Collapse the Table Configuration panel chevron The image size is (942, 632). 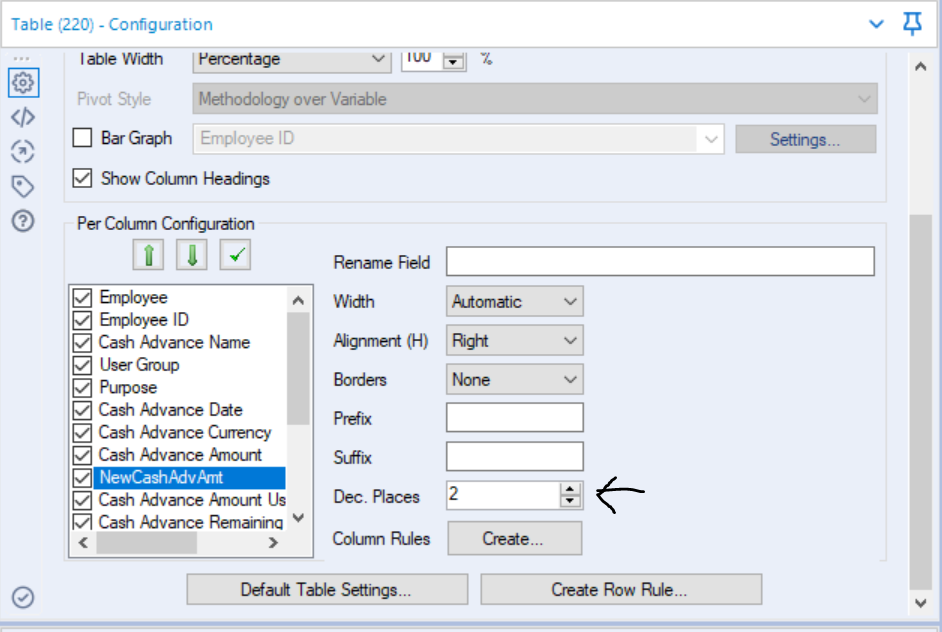(x=877, y=23)
